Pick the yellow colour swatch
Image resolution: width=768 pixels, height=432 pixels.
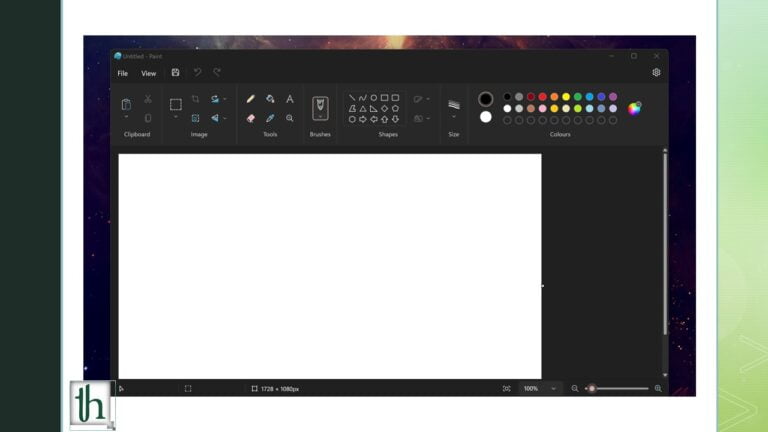coord(566,97)
